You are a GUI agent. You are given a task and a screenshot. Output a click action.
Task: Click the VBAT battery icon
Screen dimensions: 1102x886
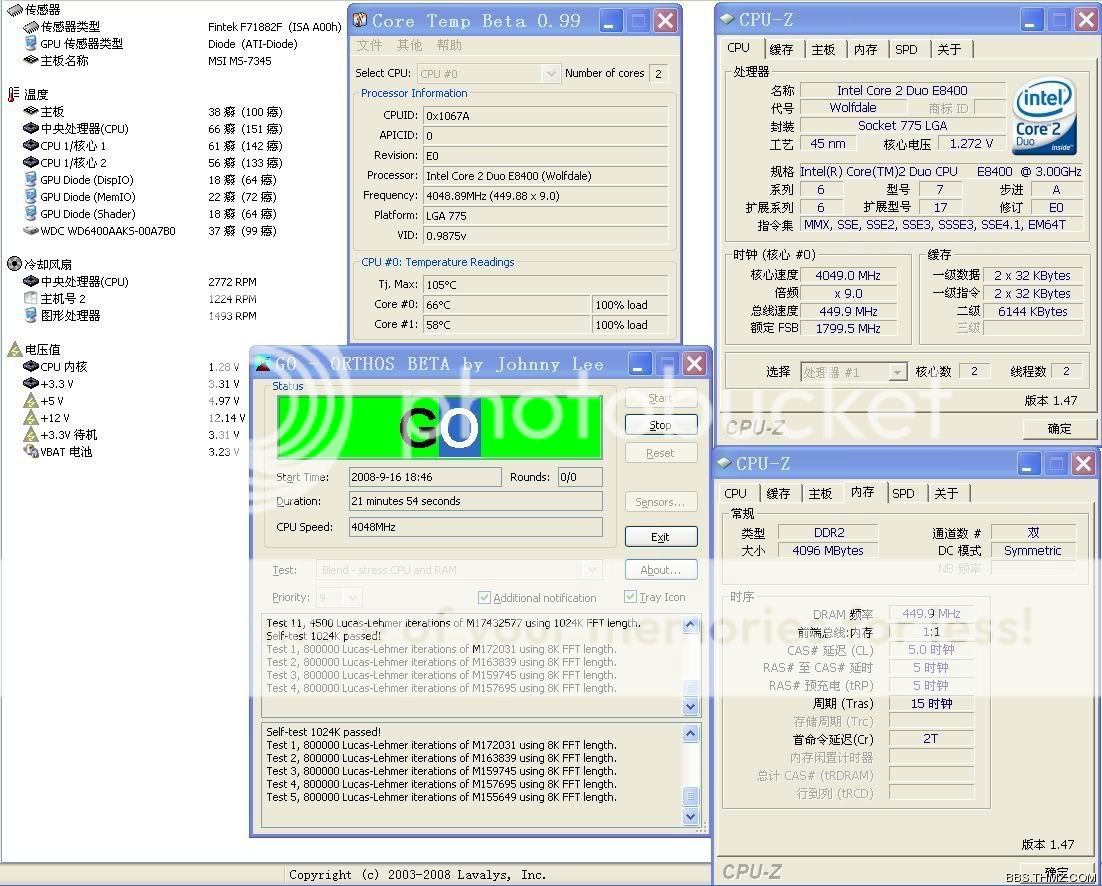31,452
